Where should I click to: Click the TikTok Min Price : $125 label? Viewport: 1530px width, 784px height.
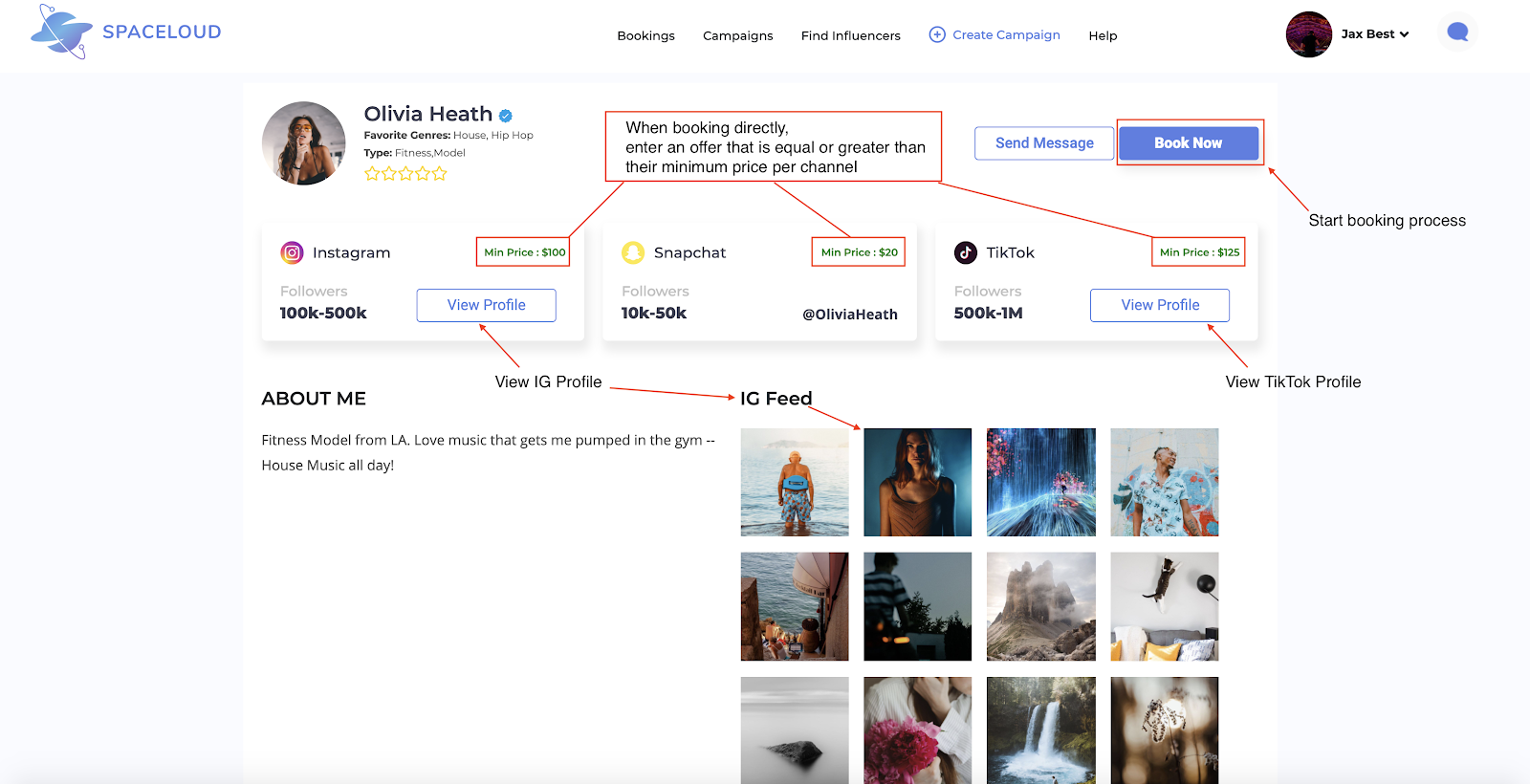pos(1199,252)
